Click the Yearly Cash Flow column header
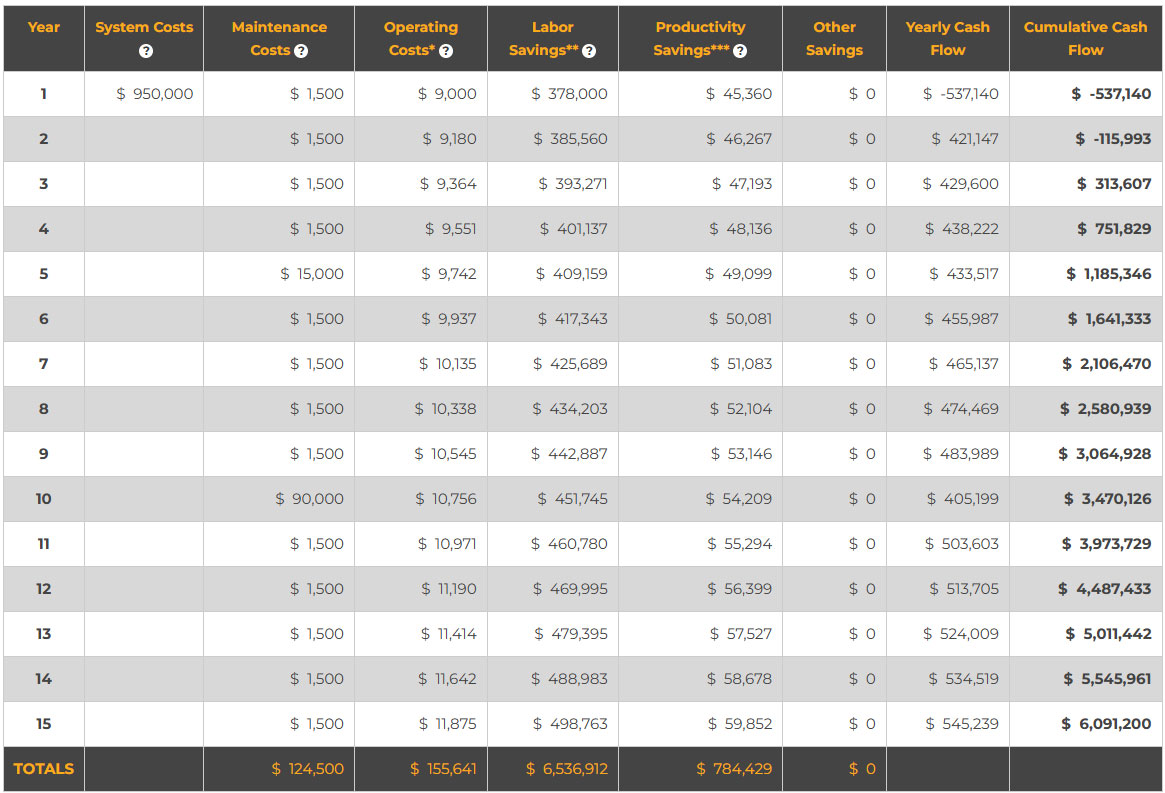Image resolution: width=1165 pixels, height=793 pixels. click(947, 39)
